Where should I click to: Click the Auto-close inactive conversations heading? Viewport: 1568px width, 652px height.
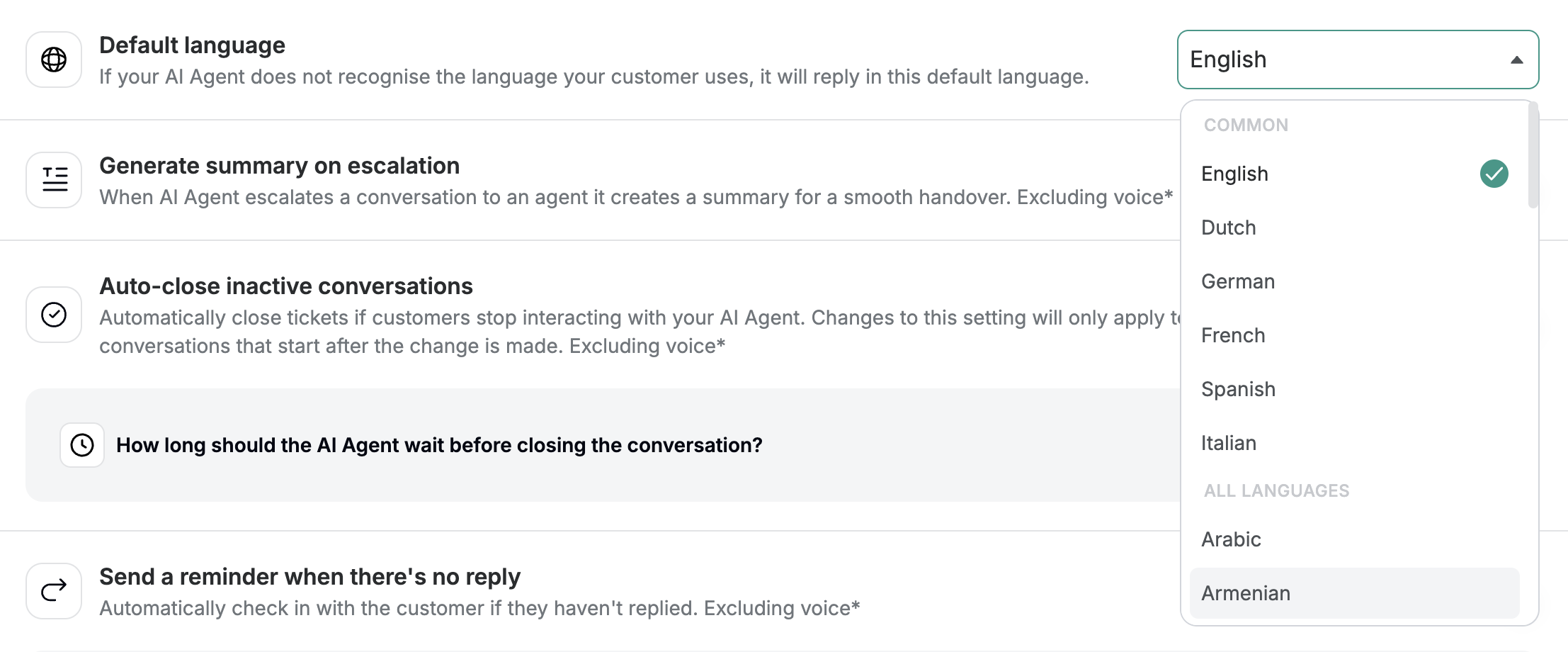click(286, 286)
